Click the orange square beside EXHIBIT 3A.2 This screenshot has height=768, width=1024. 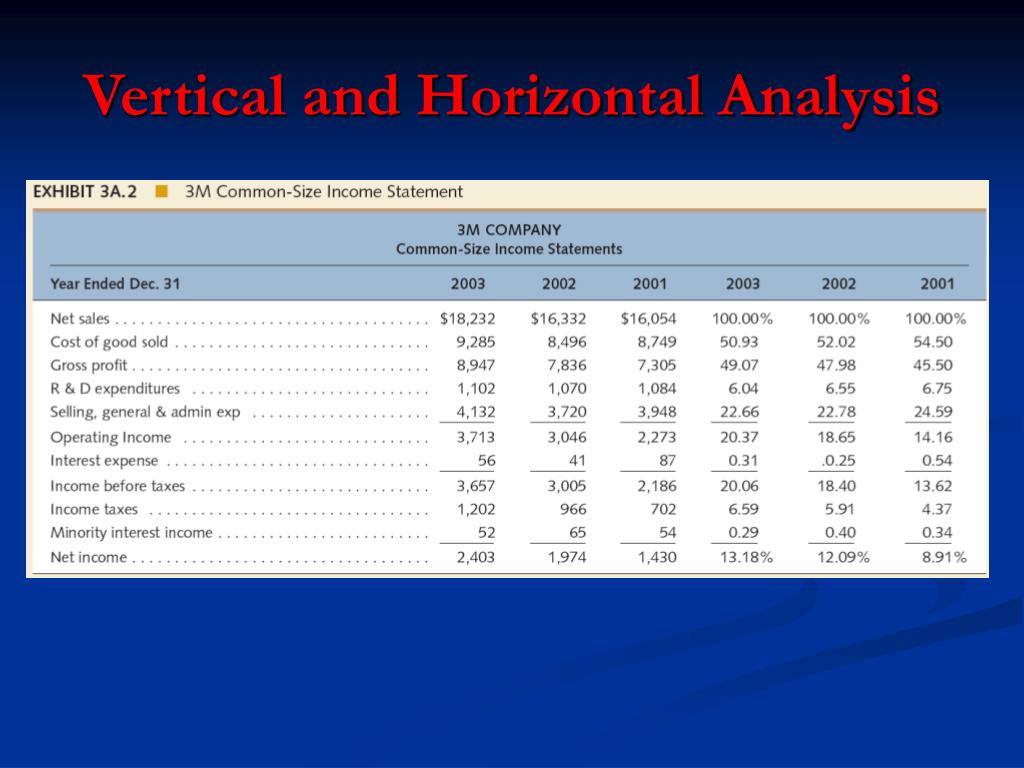click(x=161, y=191)
